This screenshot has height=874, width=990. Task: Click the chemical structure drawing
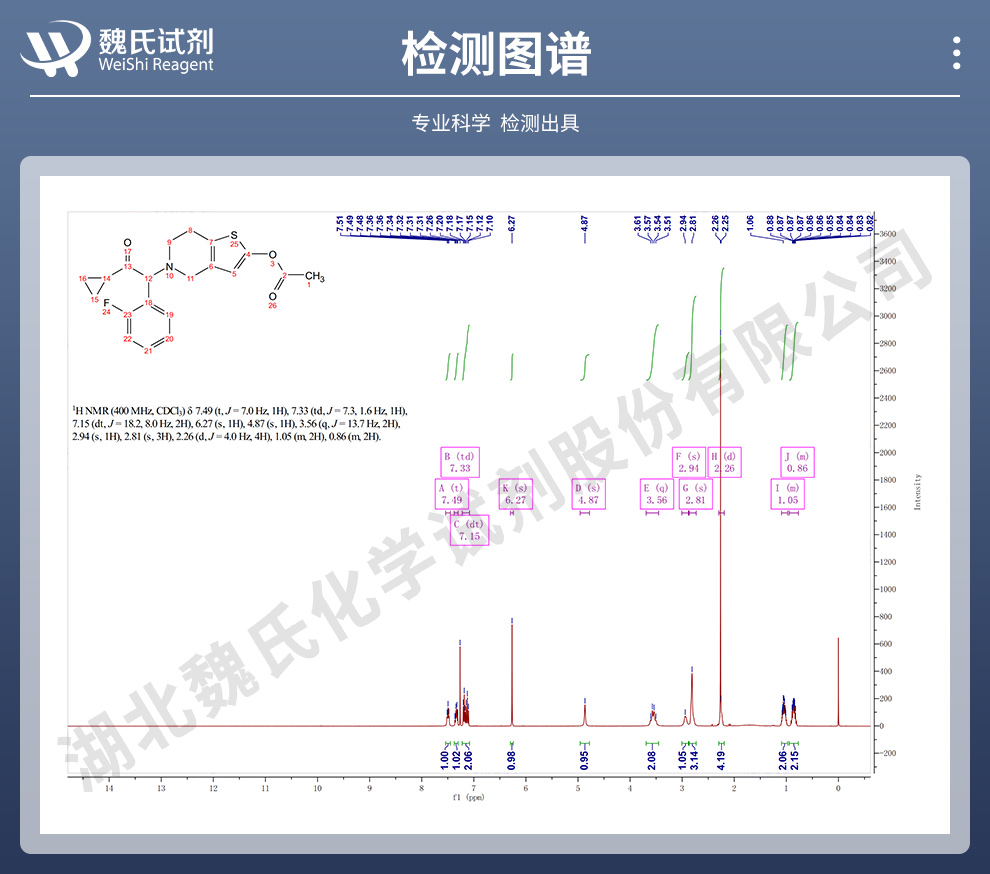click(x=200, y=292)
